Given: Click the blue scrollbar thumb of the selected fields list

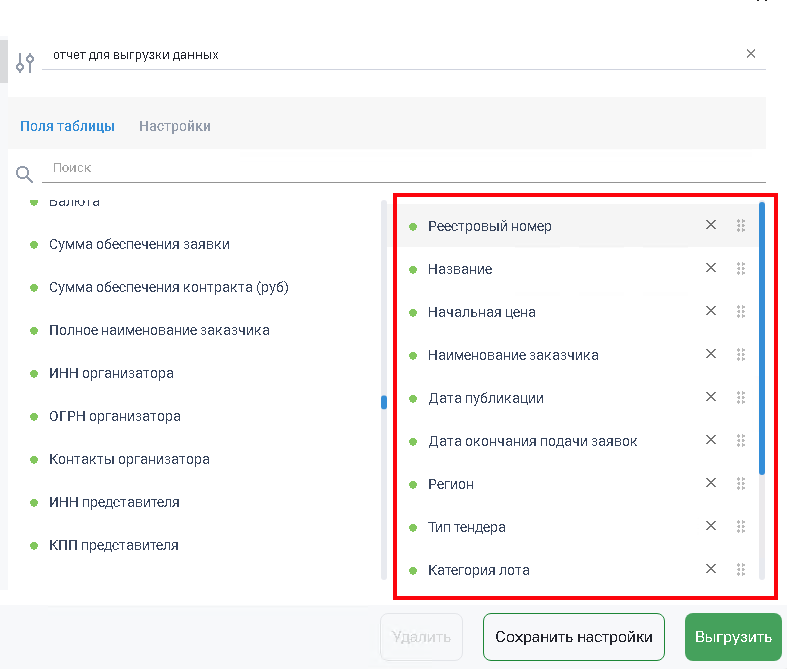Looking at the screenshot, I should tap(762, 338).
